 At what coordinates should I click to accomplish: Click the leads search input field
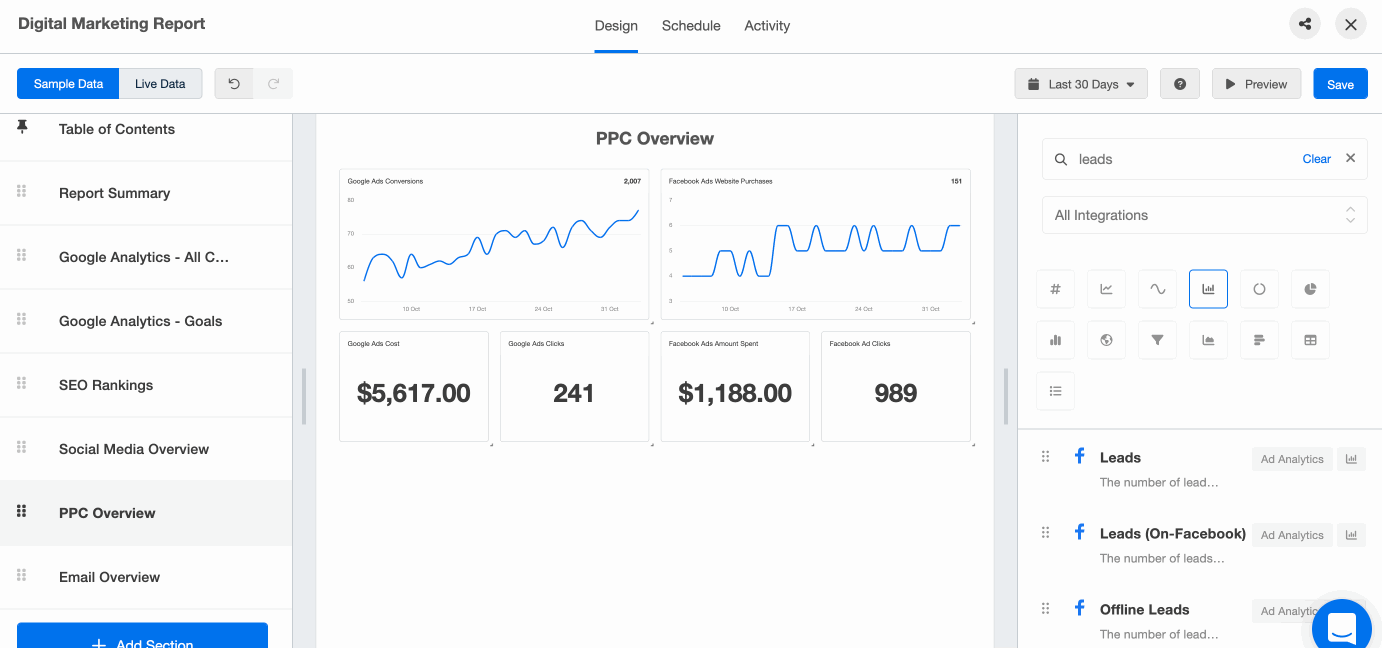point(1180,159)
